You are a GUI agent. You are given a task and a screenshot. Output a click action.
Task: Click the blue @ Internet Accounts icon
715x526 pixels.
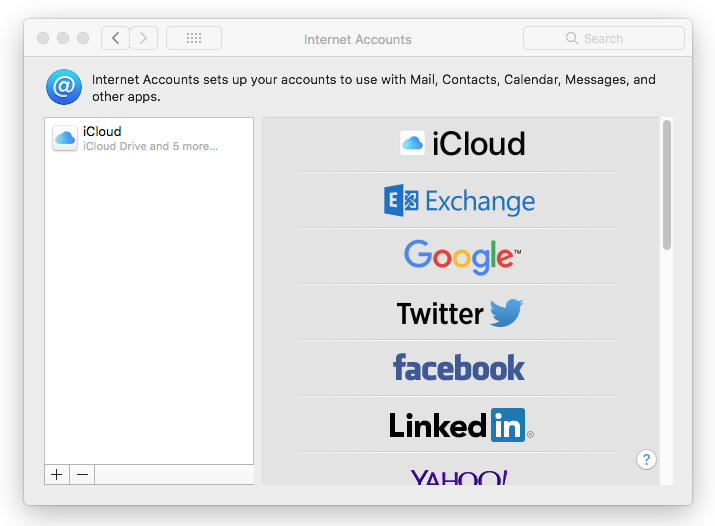pyautogui.click(x=64, y=87)
